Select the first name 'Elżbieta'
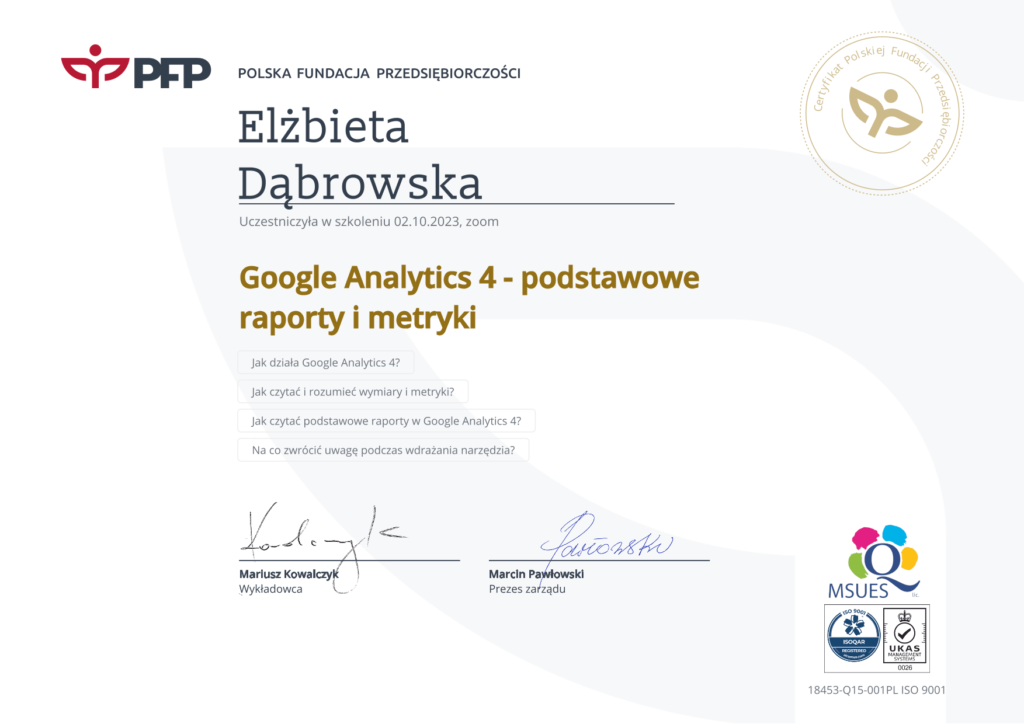1024x724 pixels. coord(323,127)
